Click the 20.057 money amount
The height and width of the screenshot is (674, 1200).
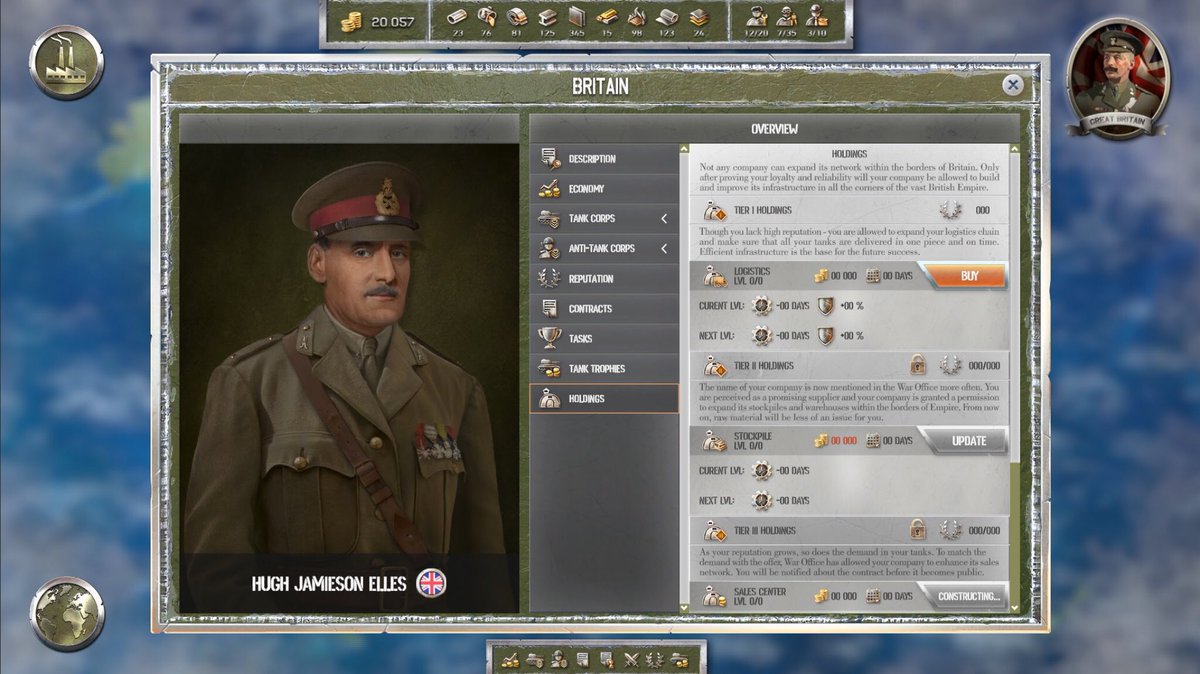point(392,21)
